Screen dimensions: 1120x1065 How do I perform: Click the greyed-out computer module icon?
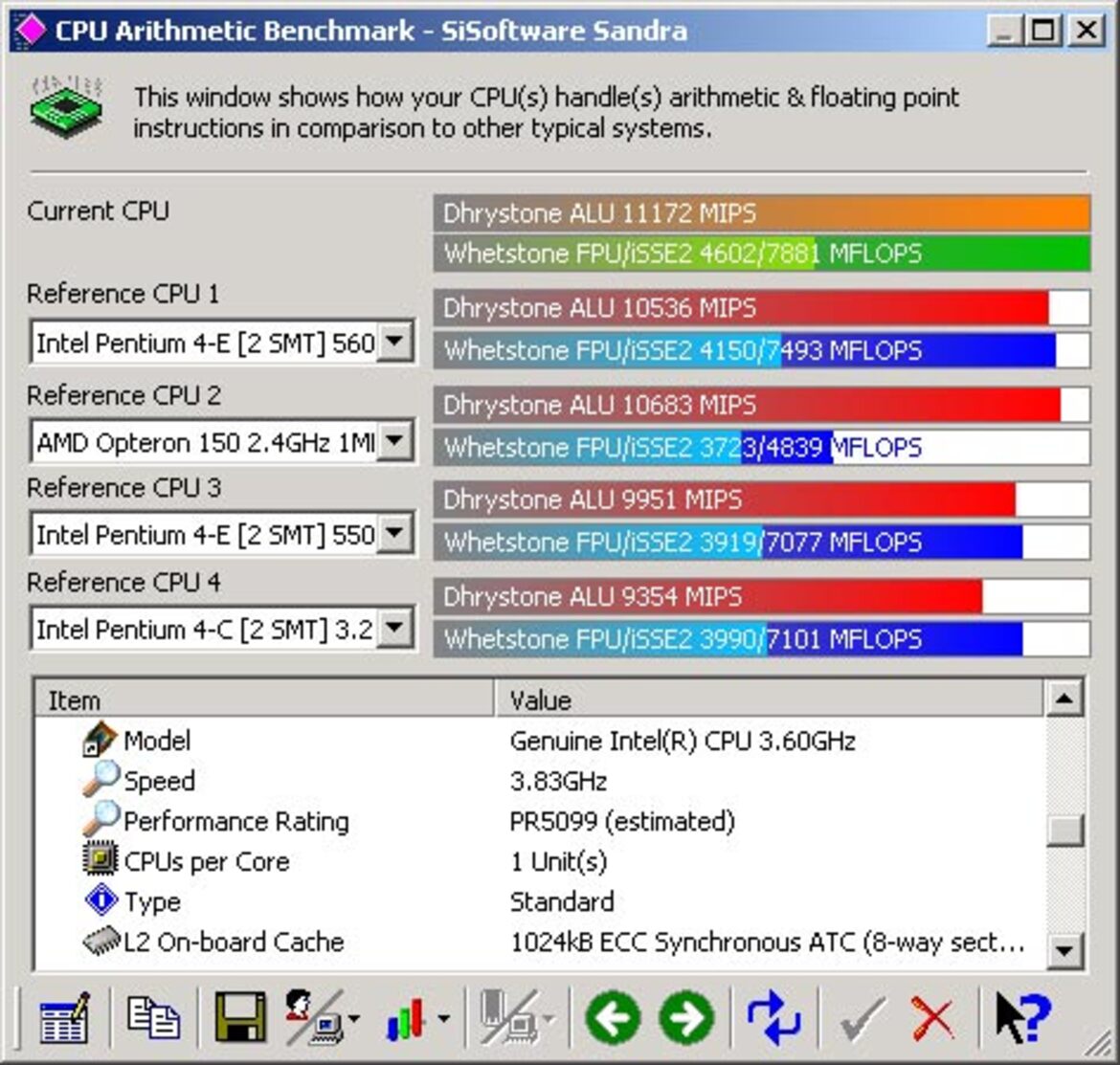pyautogui.click(x=508, y=1017)
